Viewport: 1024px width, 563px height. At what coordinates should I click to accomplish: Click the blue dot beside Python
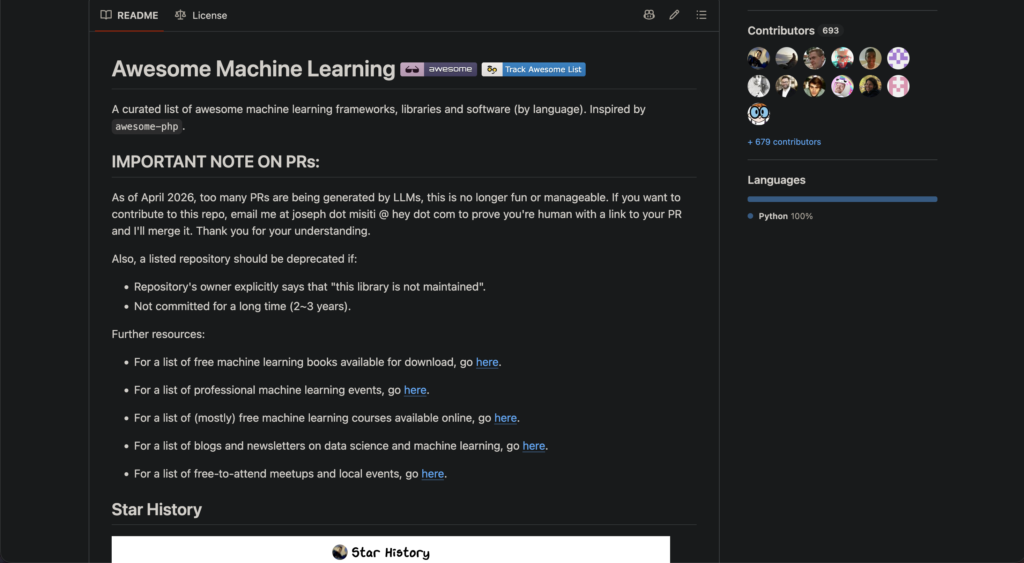click(x=750, y=216)
